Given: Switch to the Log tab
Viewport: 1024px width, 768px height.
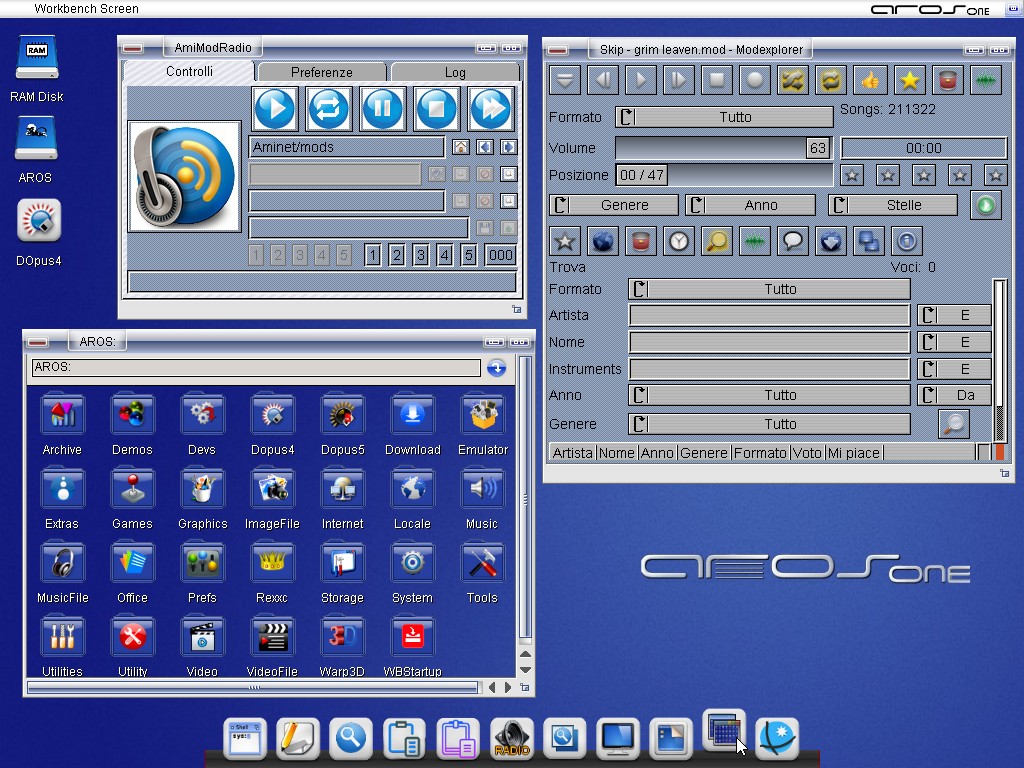Looking at the screenshot, I should click(x=455, y=72).
